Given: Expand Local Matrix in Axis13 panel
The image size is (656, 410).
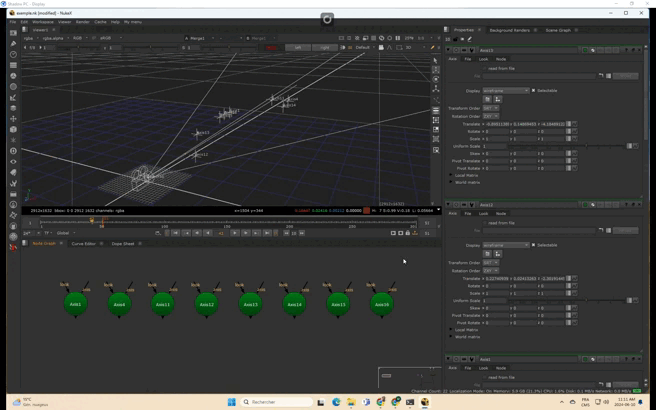Looking at the screenshot, I should click(451, 175).
